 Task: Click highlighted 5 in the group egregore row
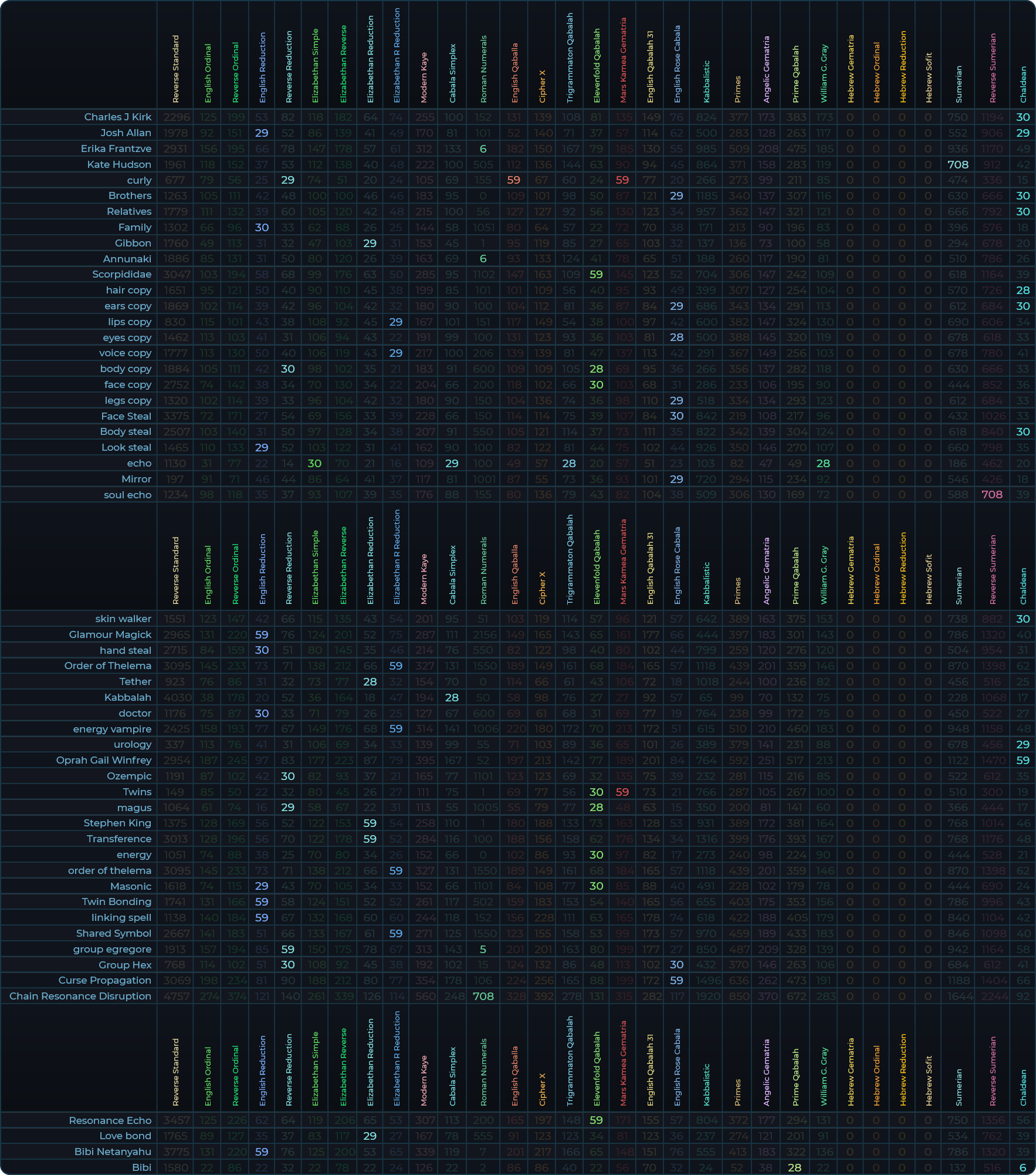(483, 950)
